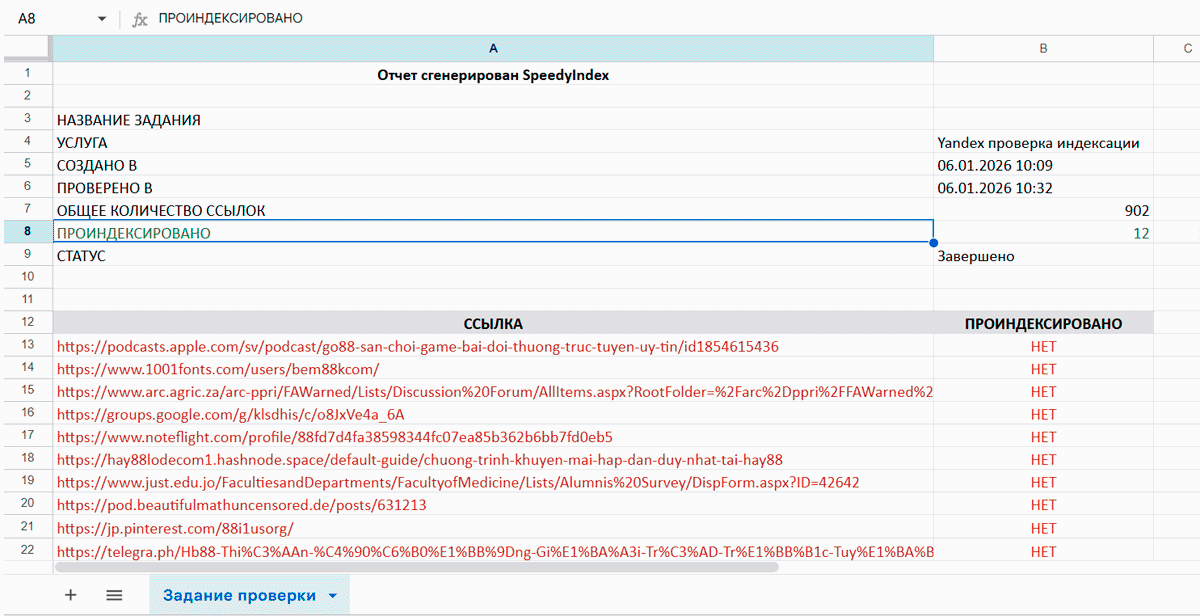The height and width of the screenshot is (616, 1200).
Task: Open the podcasts.apple.com link
Action: tap(417, 346)
